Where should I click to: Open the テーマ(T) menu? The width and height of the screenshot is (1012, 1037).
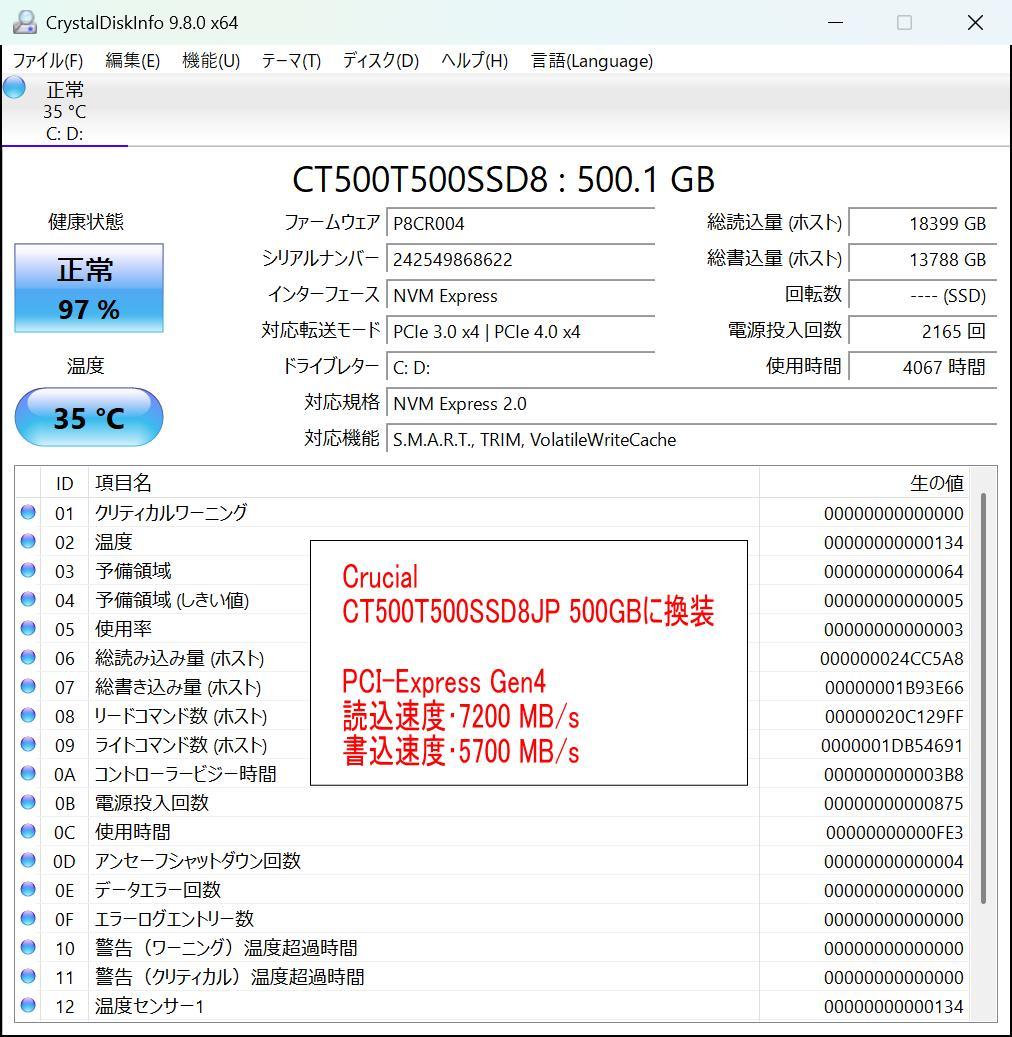(291, 61)
